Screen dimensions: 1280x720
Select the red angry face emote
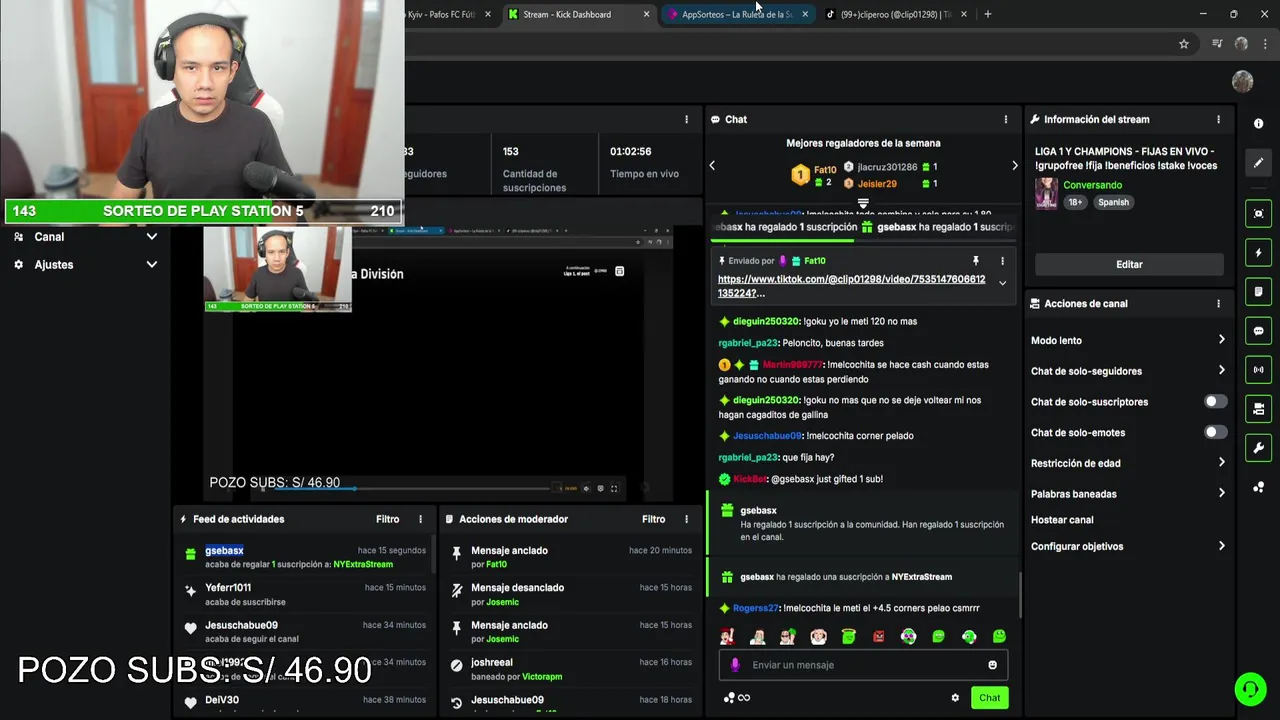(878, 637)
